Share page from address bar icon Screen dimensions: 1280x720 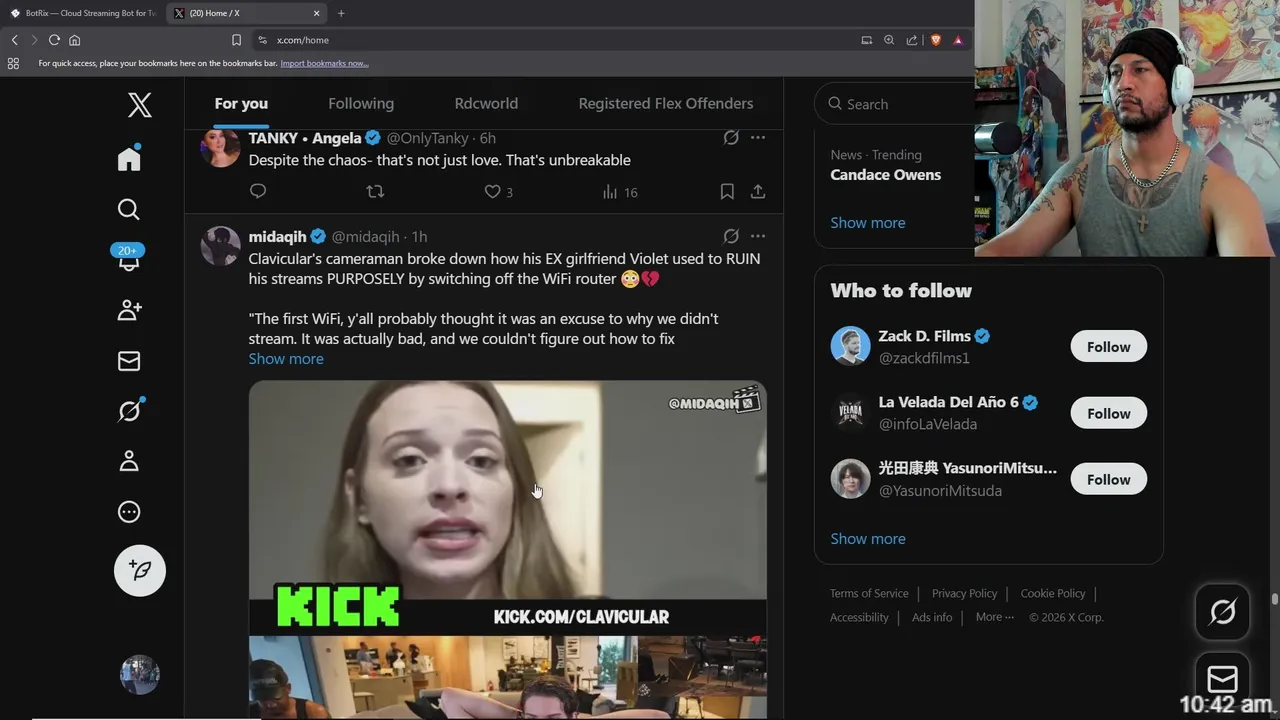click(x=912, y=40)
